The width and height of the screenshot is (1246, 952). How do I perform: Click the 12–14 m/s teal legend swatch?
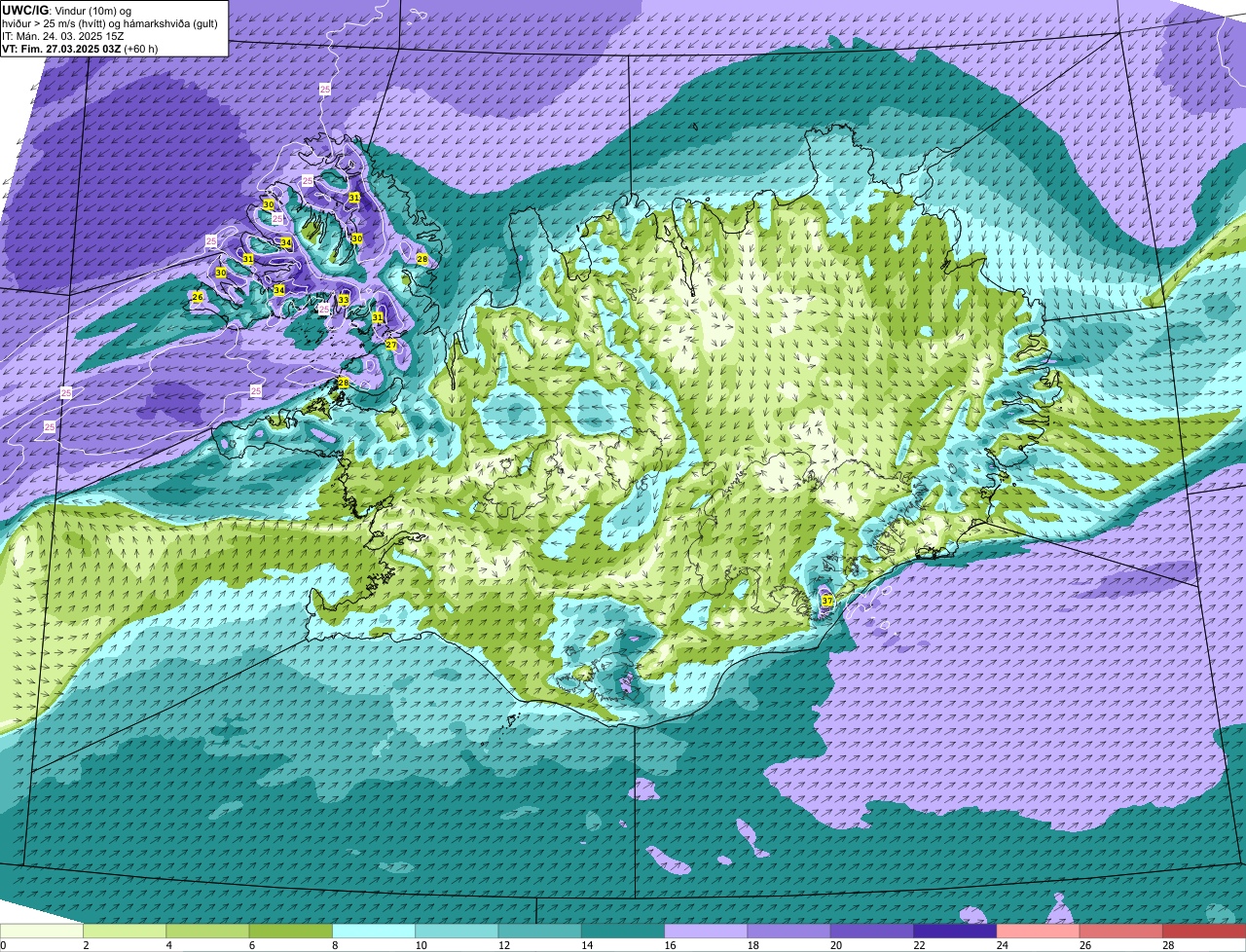point(540,932)
